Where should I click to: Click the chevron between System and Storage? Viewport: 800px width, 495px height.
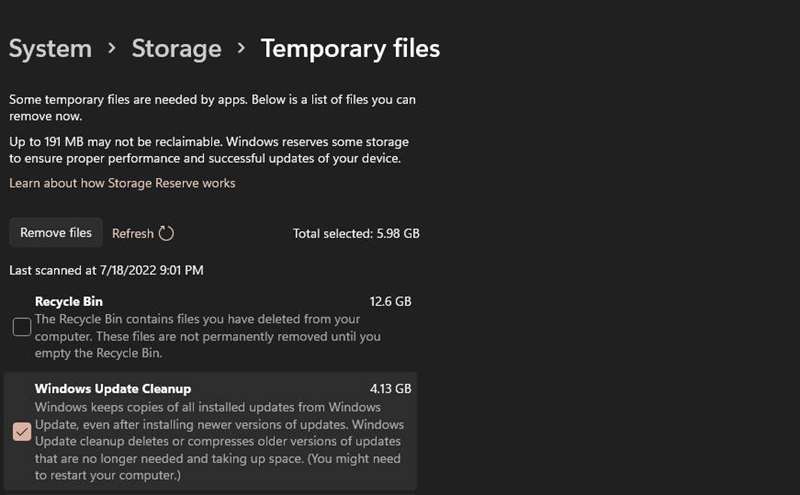(112, 48)
